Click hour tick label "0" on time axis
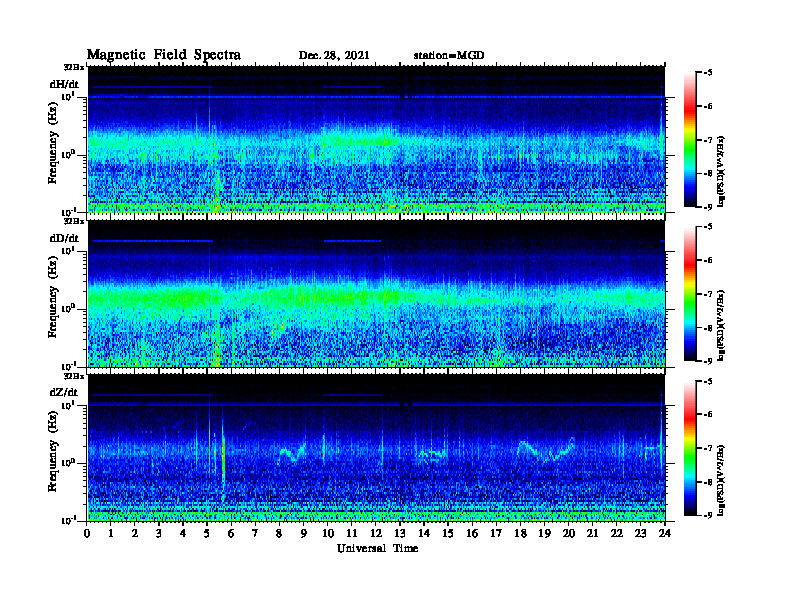 click(87, 533)
